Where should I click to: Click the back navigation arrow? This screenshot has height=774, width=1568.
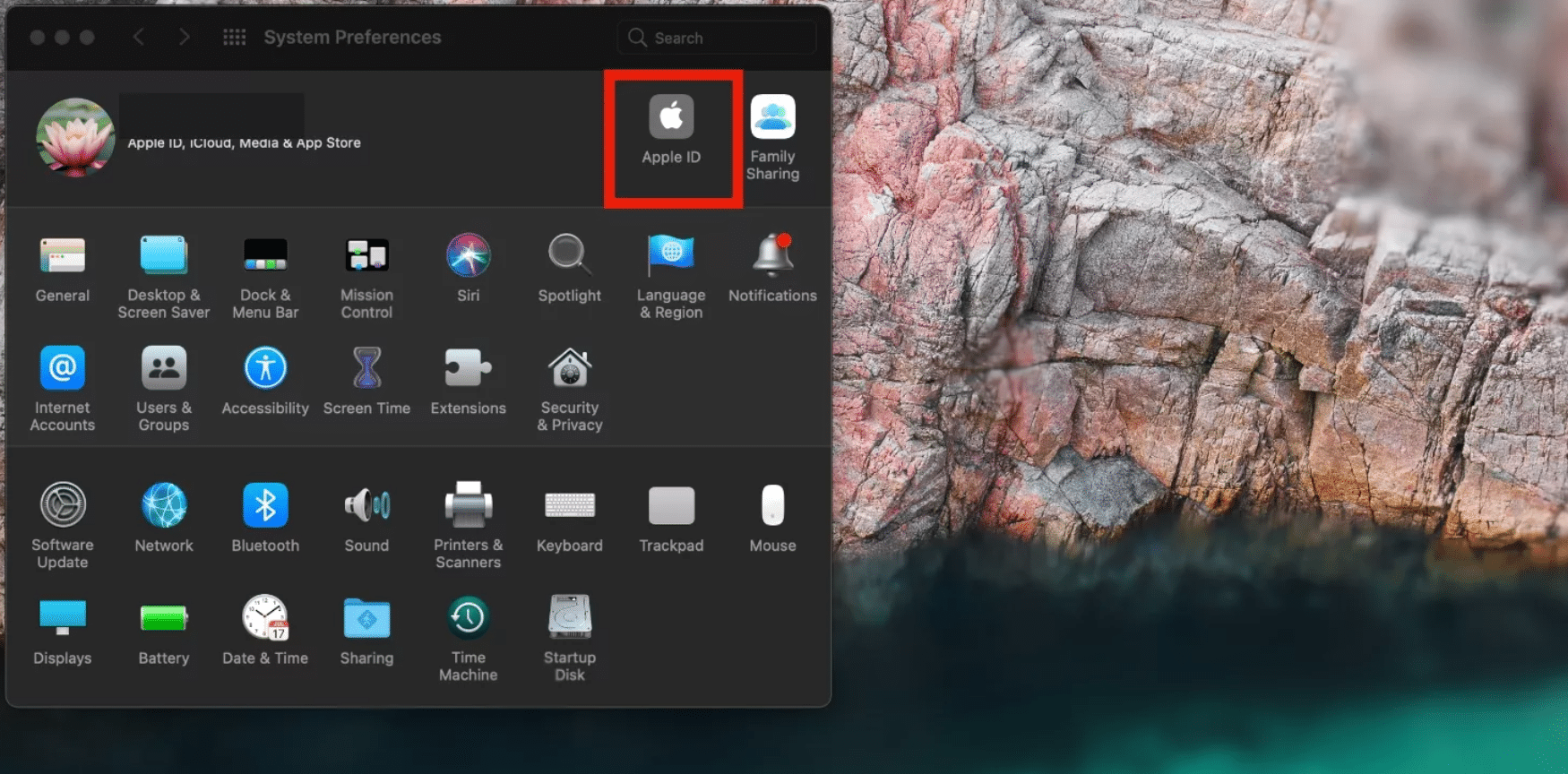pyautogui.click(x=139, y=37)
